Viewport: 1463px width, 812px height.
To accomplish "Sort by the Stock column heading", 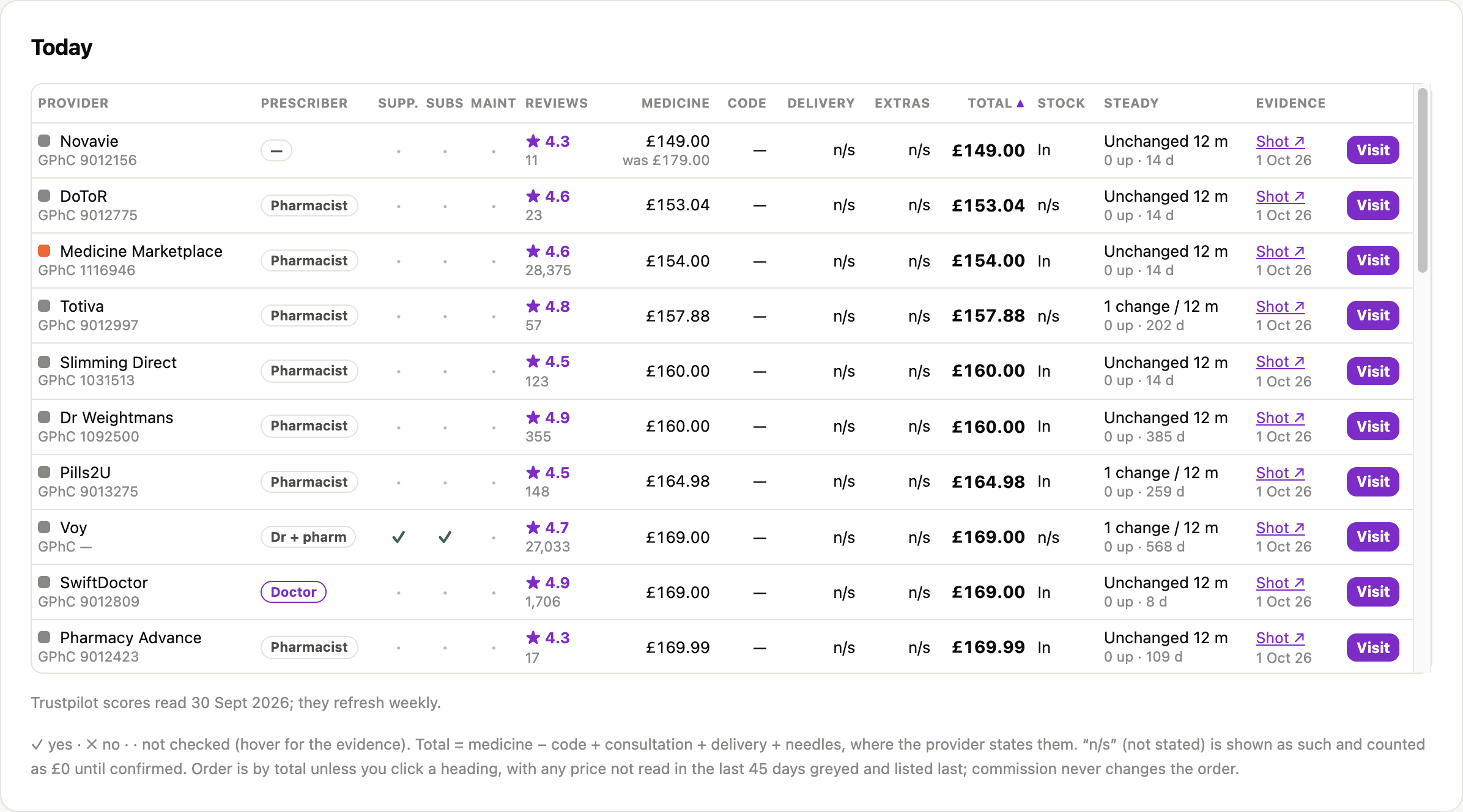I will (1061, 103).
